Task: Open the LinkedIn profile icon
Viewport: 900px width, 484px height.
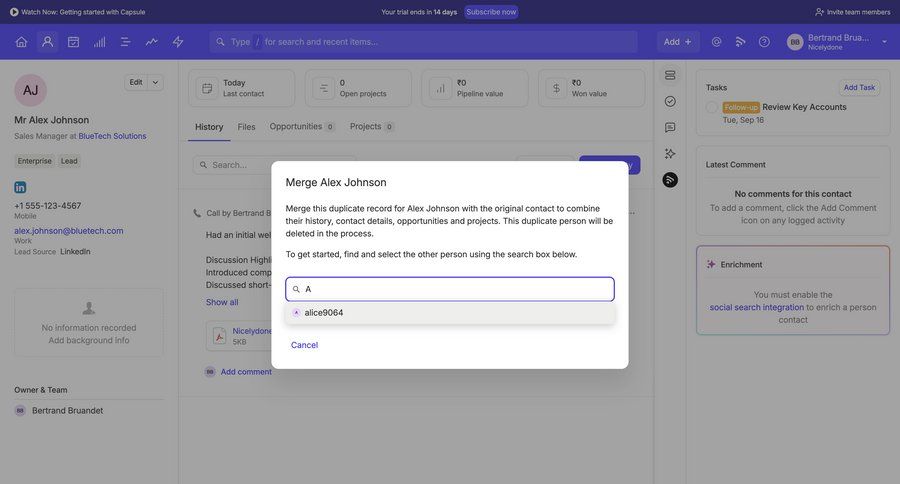Action: (x=20, y=187)
